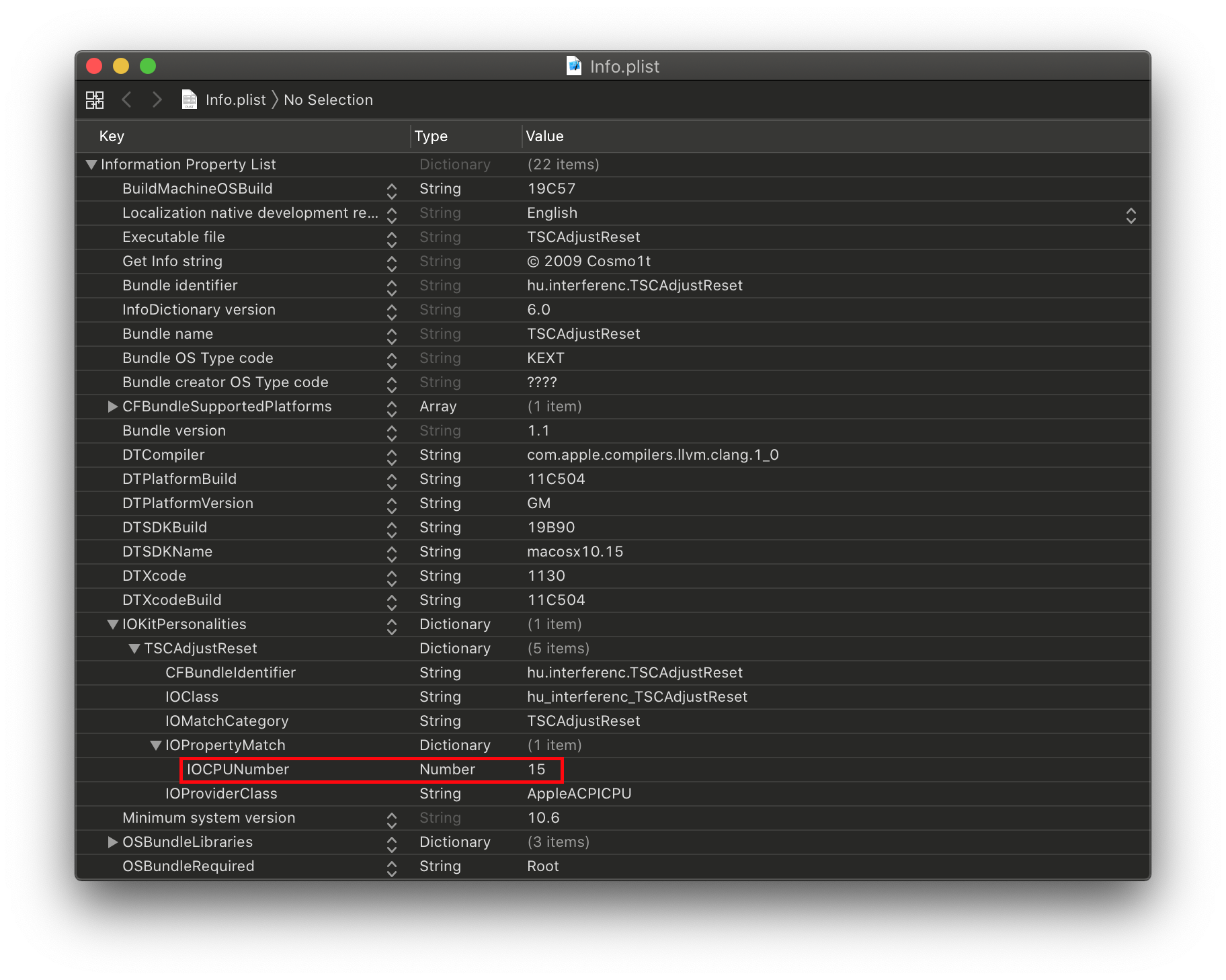Image resolution: width=1226 pixels, height=980 pixels.
Task: Expand the CFBundleSupportedPlatforms array
Action: point(113,407)
